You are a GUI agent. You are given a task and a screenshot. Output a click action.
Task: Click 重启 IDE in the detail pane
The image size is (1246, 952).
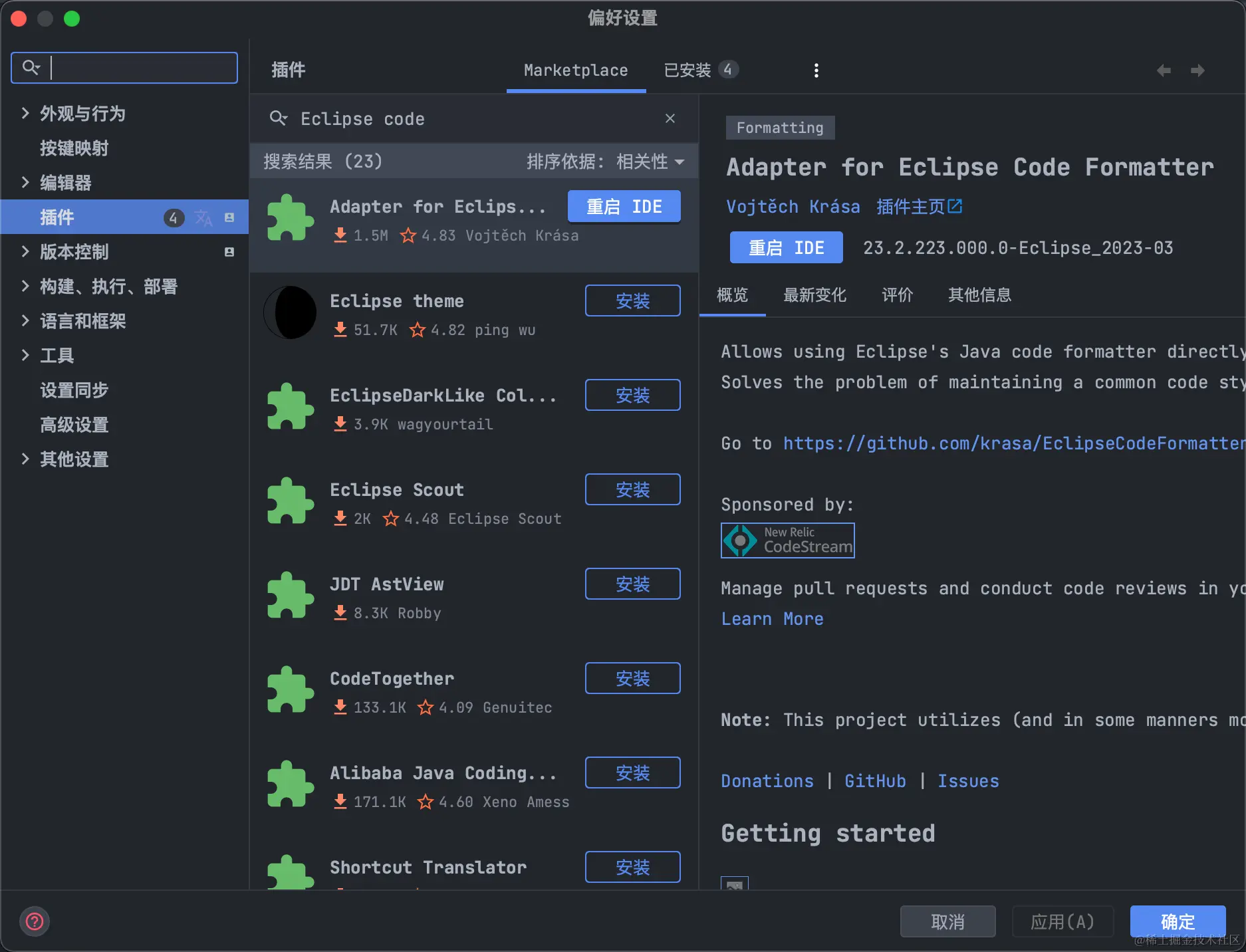tap(787, 248)
